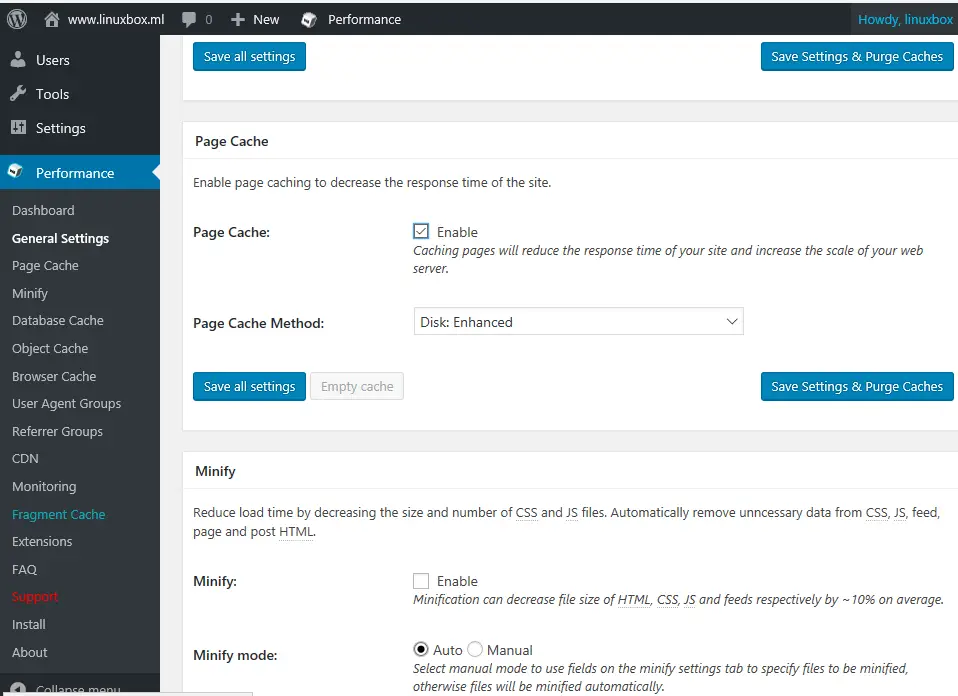
Task: Open the Object Cache settings page
Action: 50,348
